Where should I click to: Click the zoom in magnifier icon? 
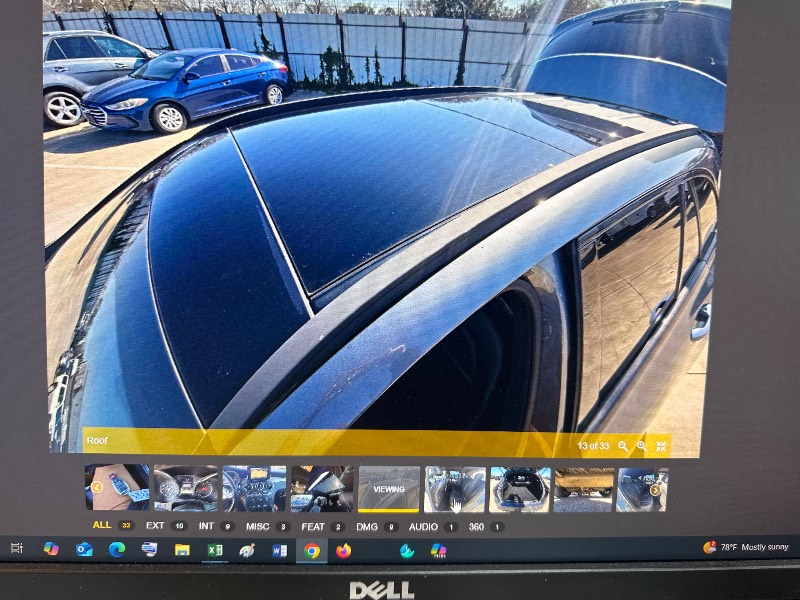pyautogui.click(x=642, y=446)
